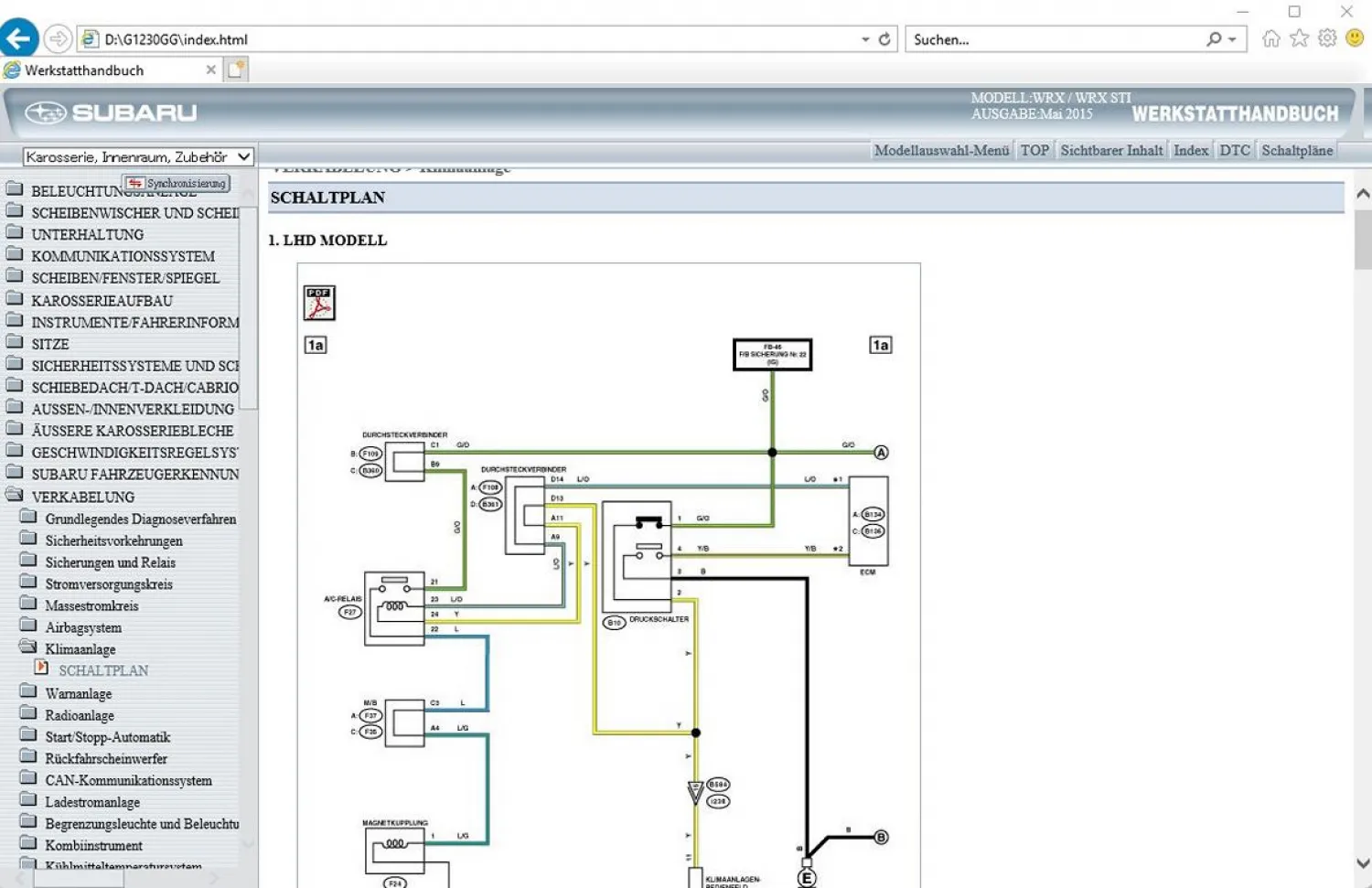Image resolution: width=1372 pixels, height=888 pixels.
Task: Collapse the VERKABELUNG folder
Action: point(82,497)
